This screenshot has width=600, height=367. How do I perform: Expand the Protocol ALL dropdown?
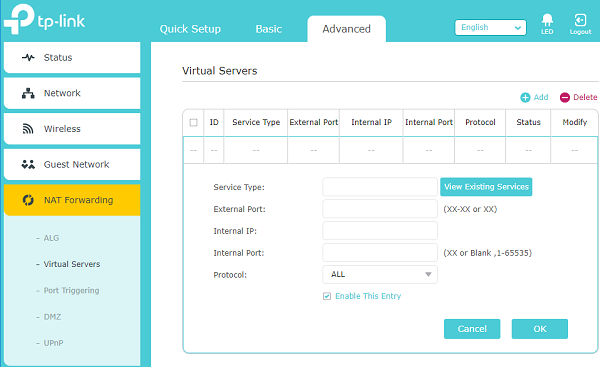380,274
